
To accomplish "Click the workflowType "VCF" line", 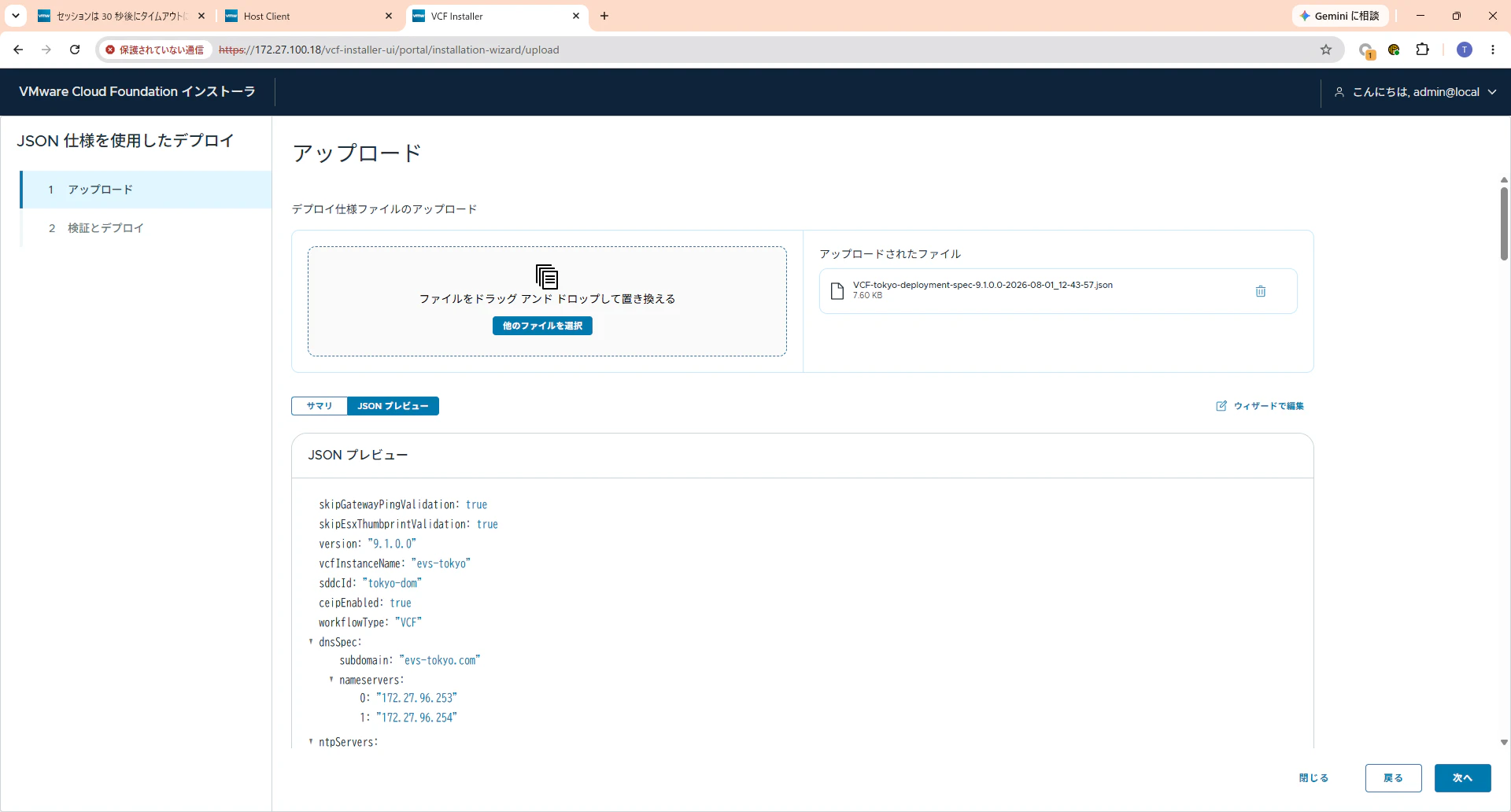I will [x=370, y=622].
